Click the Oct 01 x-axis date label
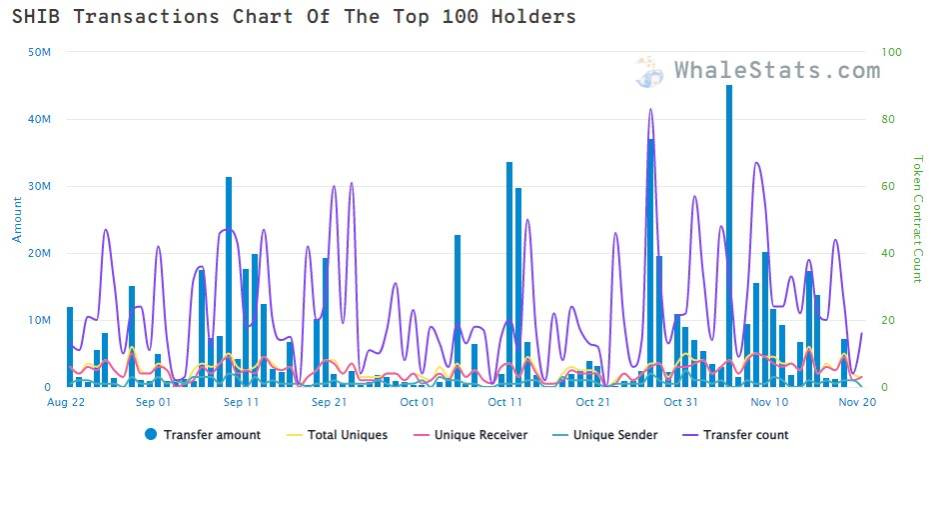 (417, 402)
